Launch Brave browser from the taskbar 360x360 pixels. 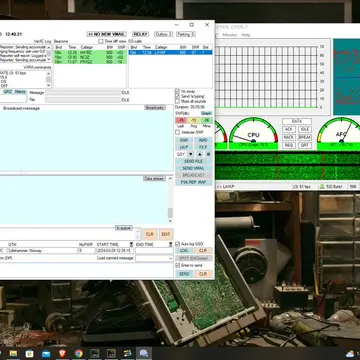(x=62, y=353)
